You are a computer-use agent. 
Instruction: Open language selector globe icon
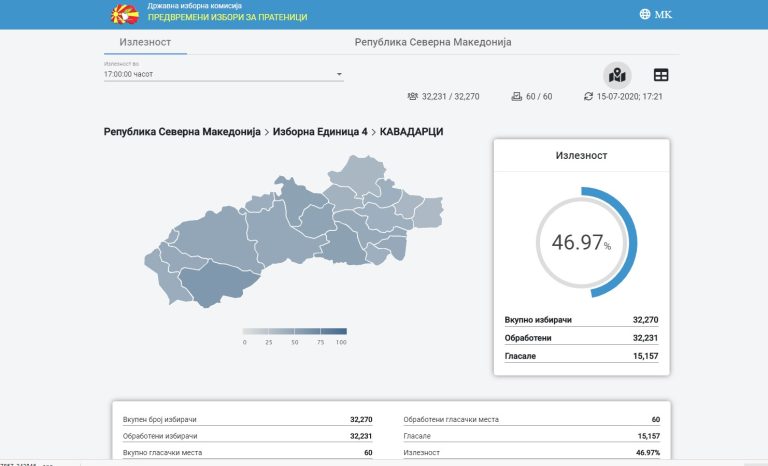click(645, 14)
